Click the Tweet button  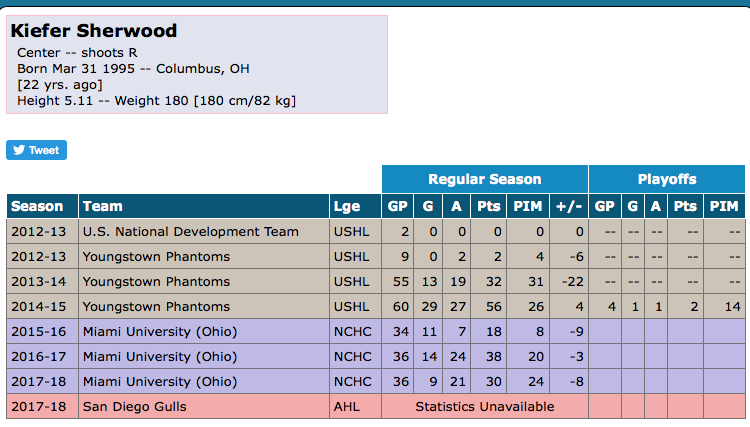[36, 150]
